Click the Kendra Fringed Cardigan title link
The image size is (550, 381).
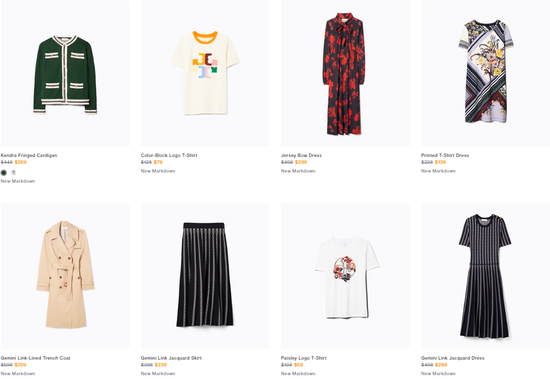pos(29,155)
